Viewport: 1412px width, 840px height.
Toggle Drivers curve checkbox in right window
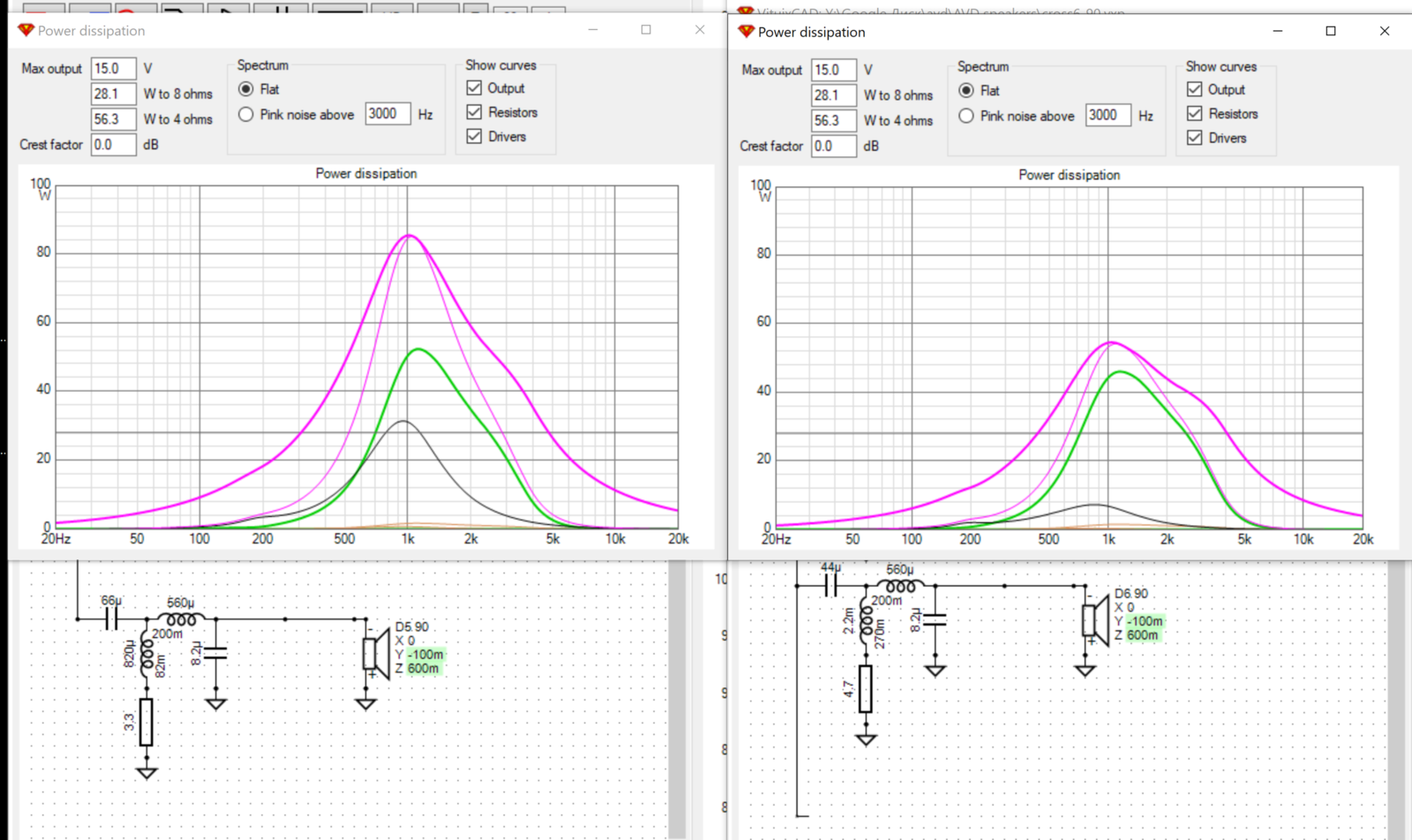point(1195,138)
